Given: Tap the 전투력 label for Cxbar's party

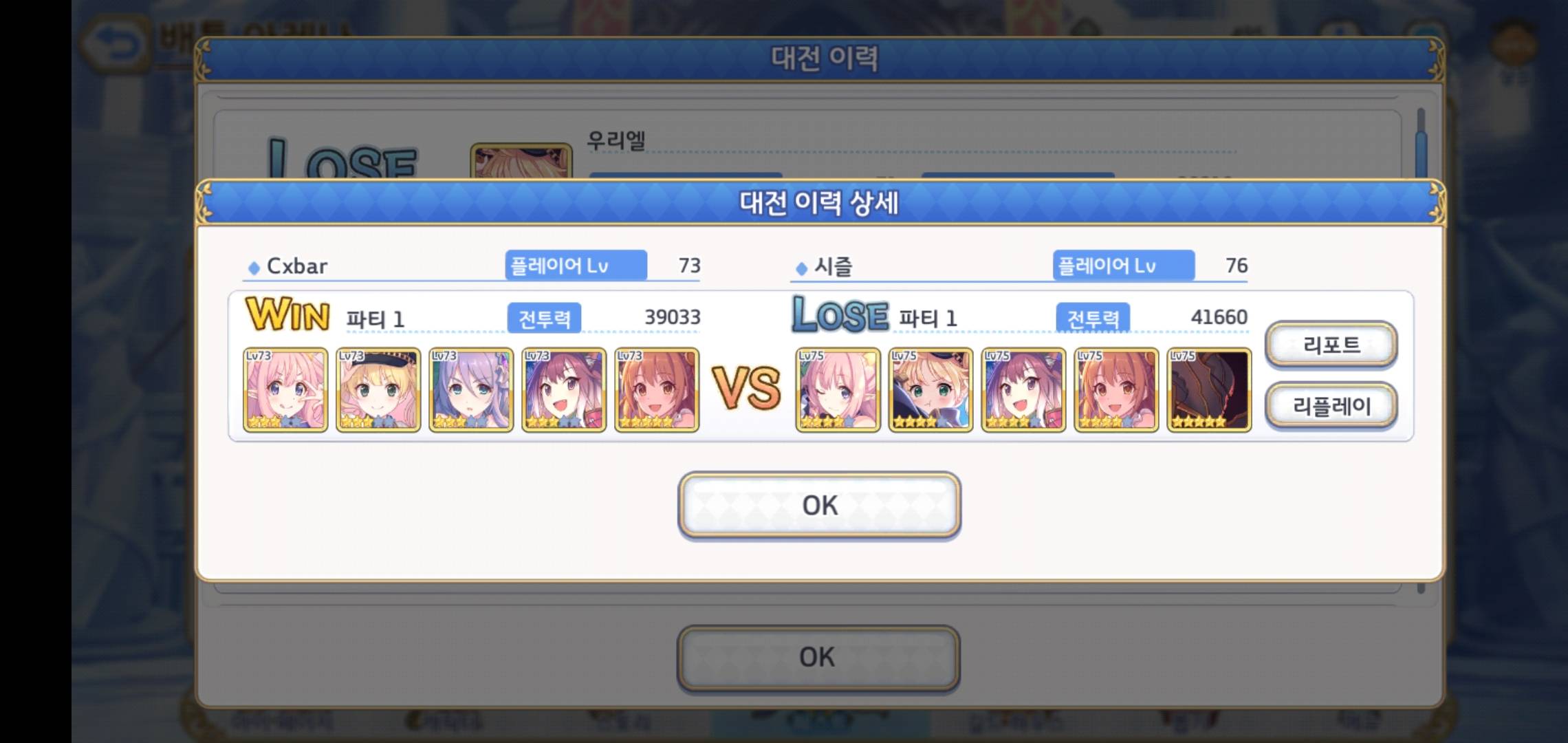Looking at the screenshot, I should click(544, 318).
